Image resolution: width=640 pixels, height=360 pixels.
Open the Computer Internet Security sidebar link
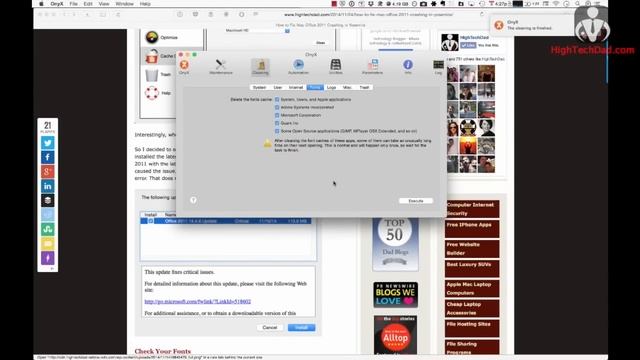472,209
